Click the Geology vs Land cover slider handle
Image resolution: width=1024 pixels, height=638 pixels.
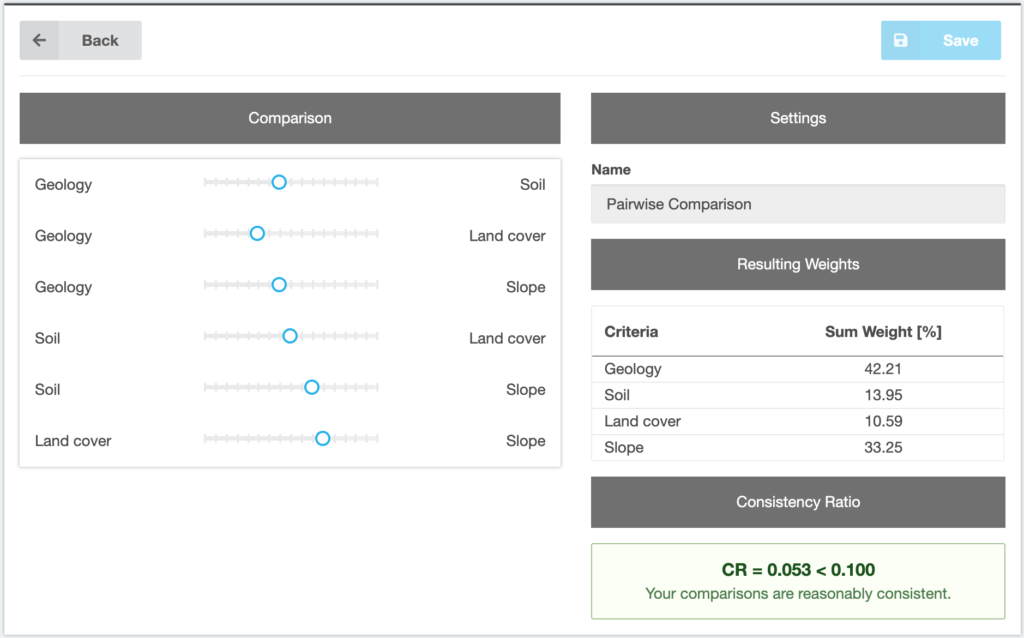[257, 233]
